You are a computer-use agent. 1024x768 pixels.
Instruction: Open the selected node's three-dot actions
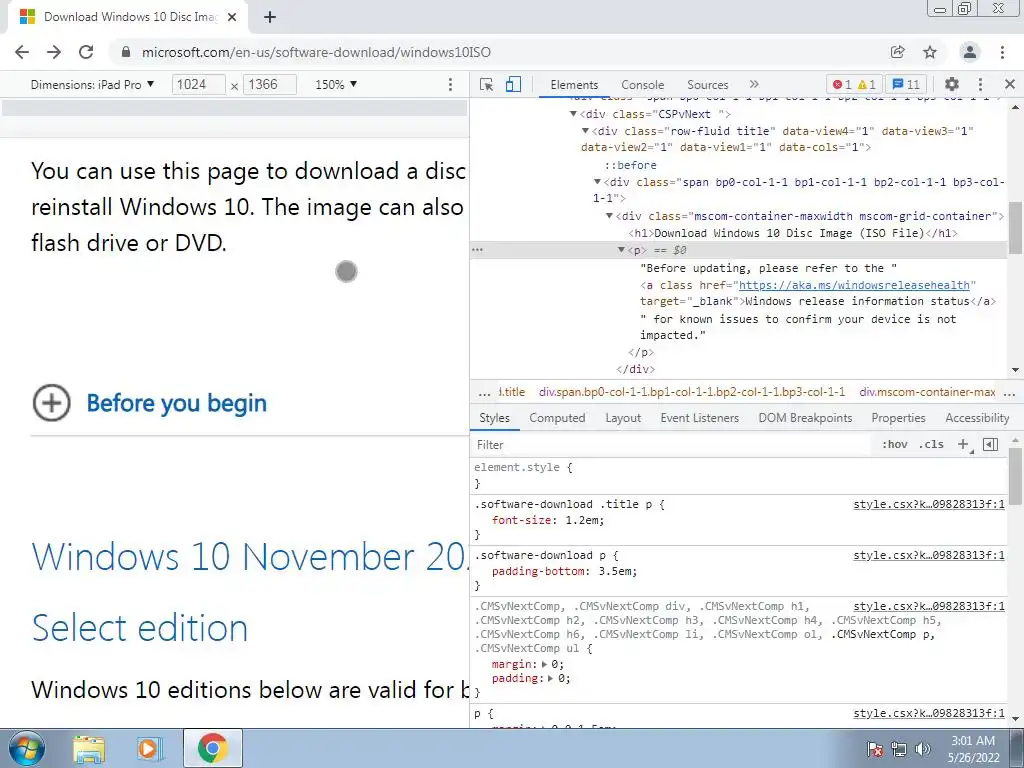[x=477, y=250]
